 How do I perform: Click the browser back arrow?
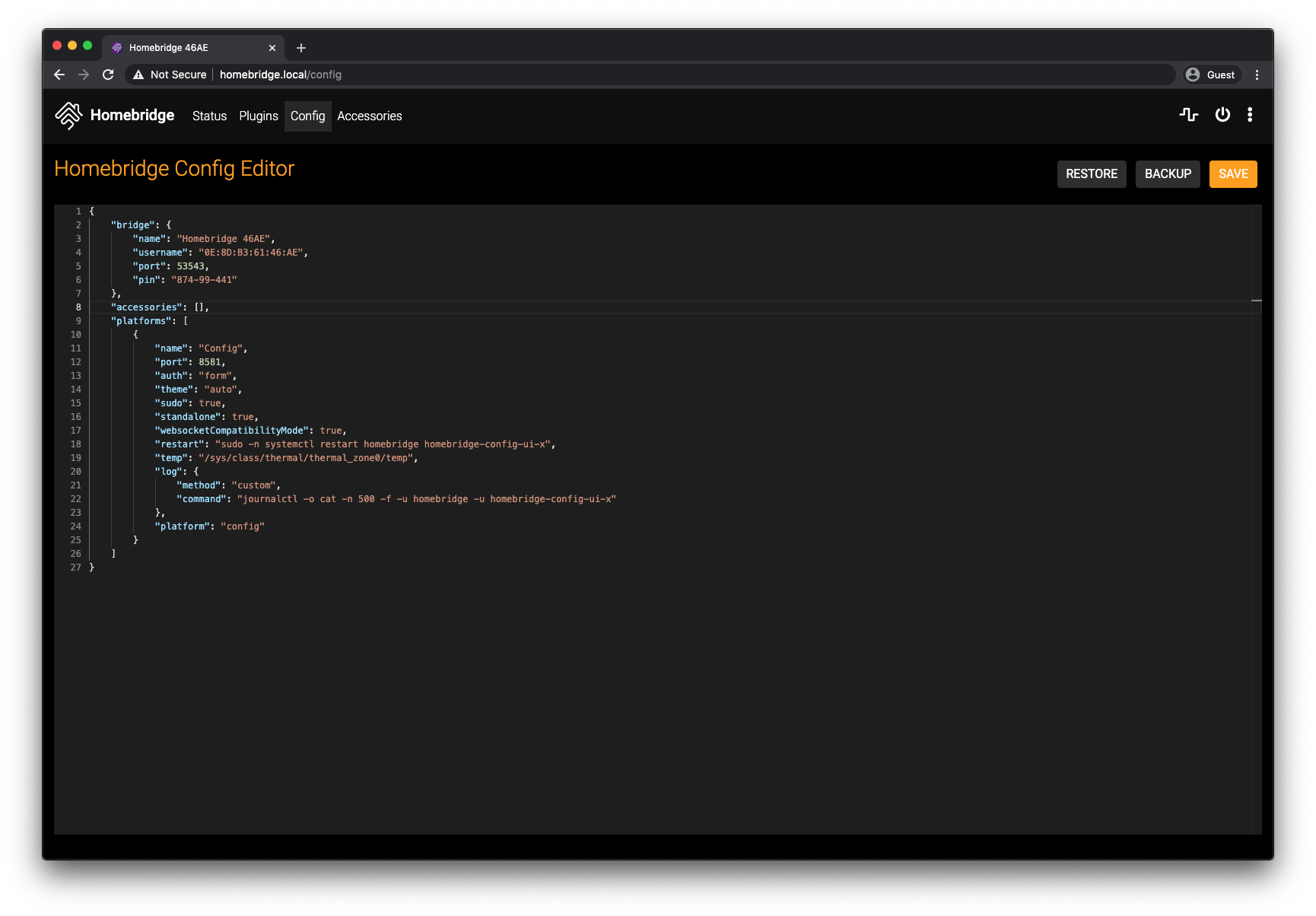click(x=59, y=75)
